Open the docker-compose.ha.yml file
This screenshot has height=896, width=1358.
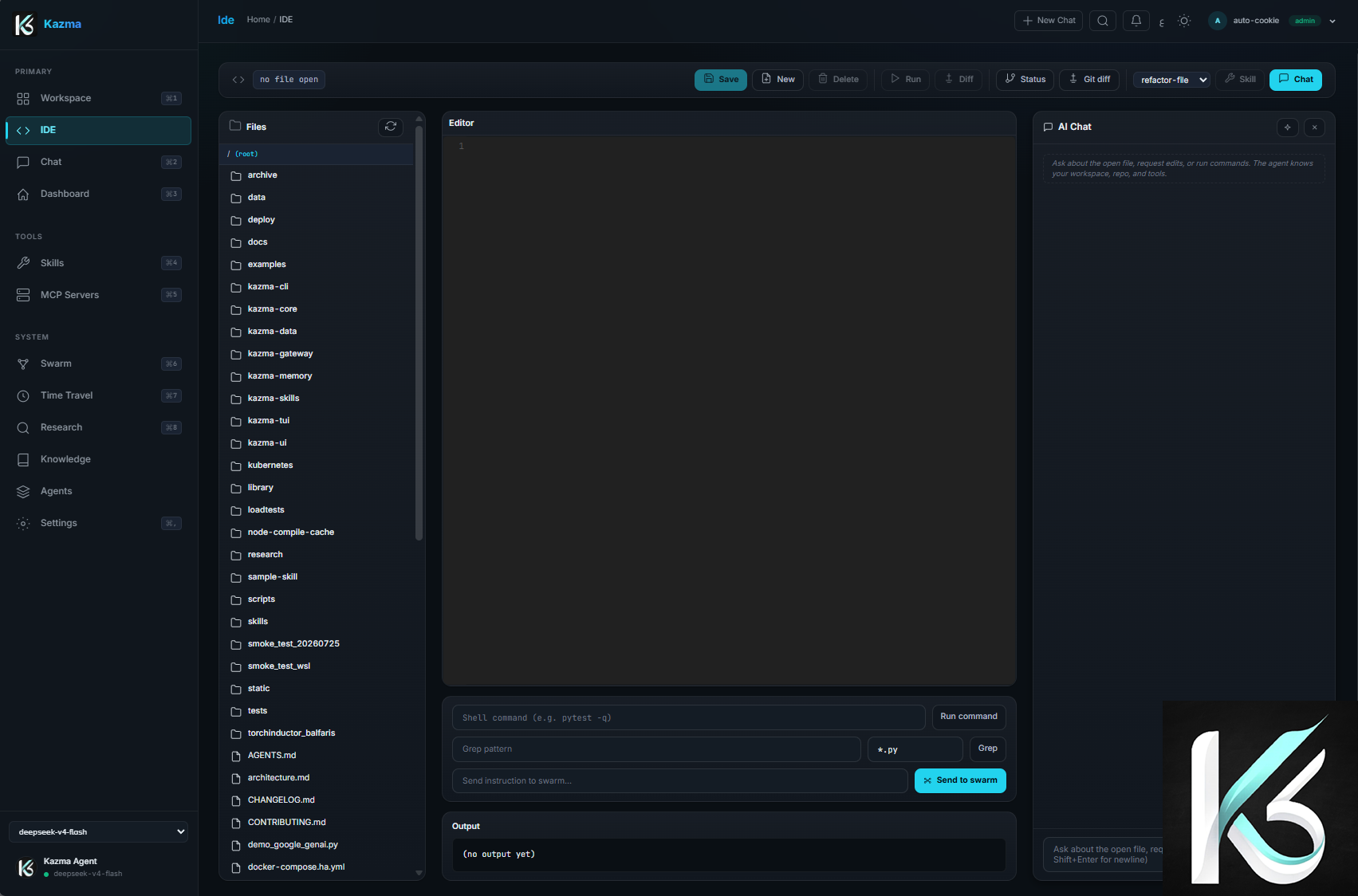[317, 867]
